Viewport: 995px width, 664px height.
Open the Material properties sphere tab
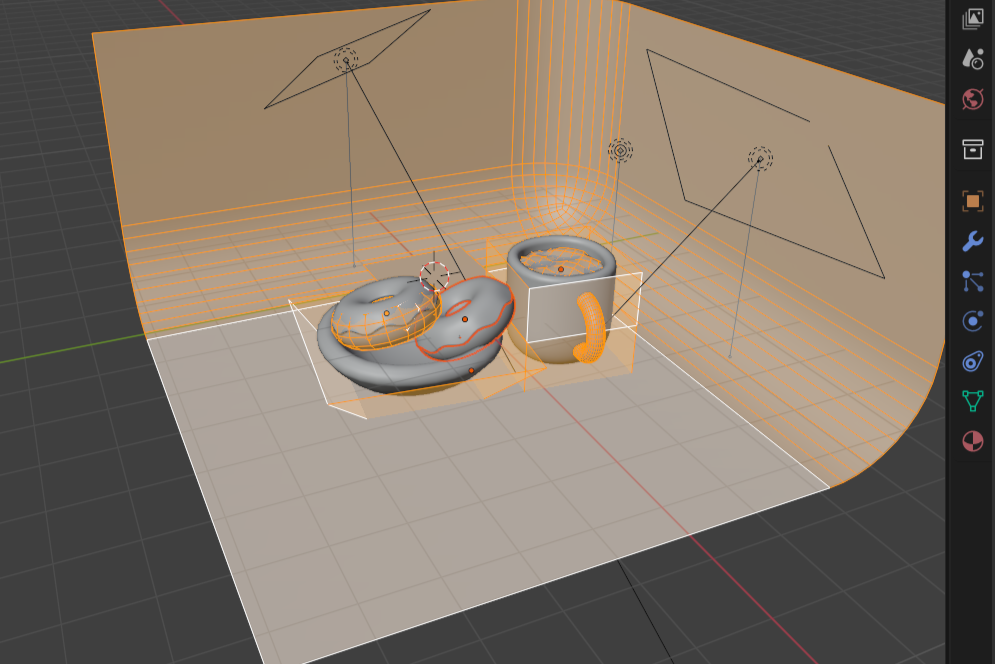point(972,441)
